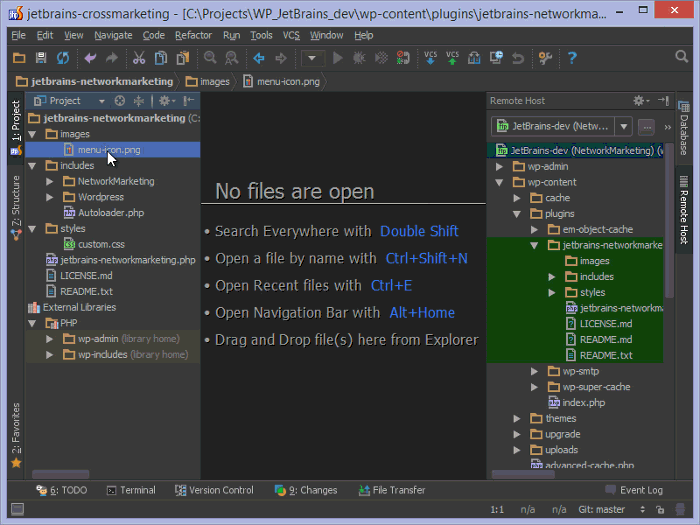Screen dimensions: 700x525
Task: Click the Paste toolbar icon
Action: 183,58
